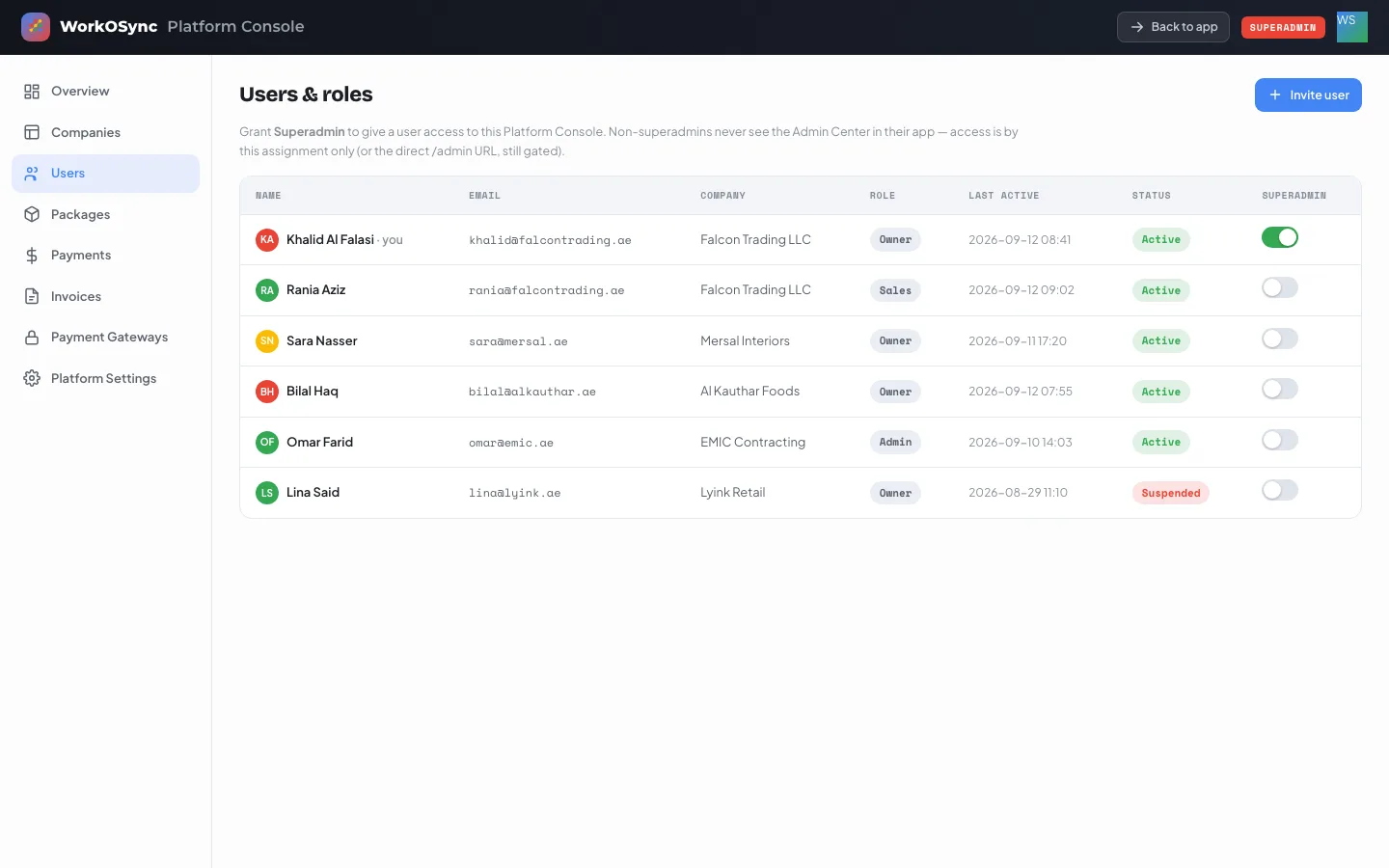This screenshot has height=868, width=1389.
Task: Click Omar Farid's OF avatar
Action: click(267, 442)
